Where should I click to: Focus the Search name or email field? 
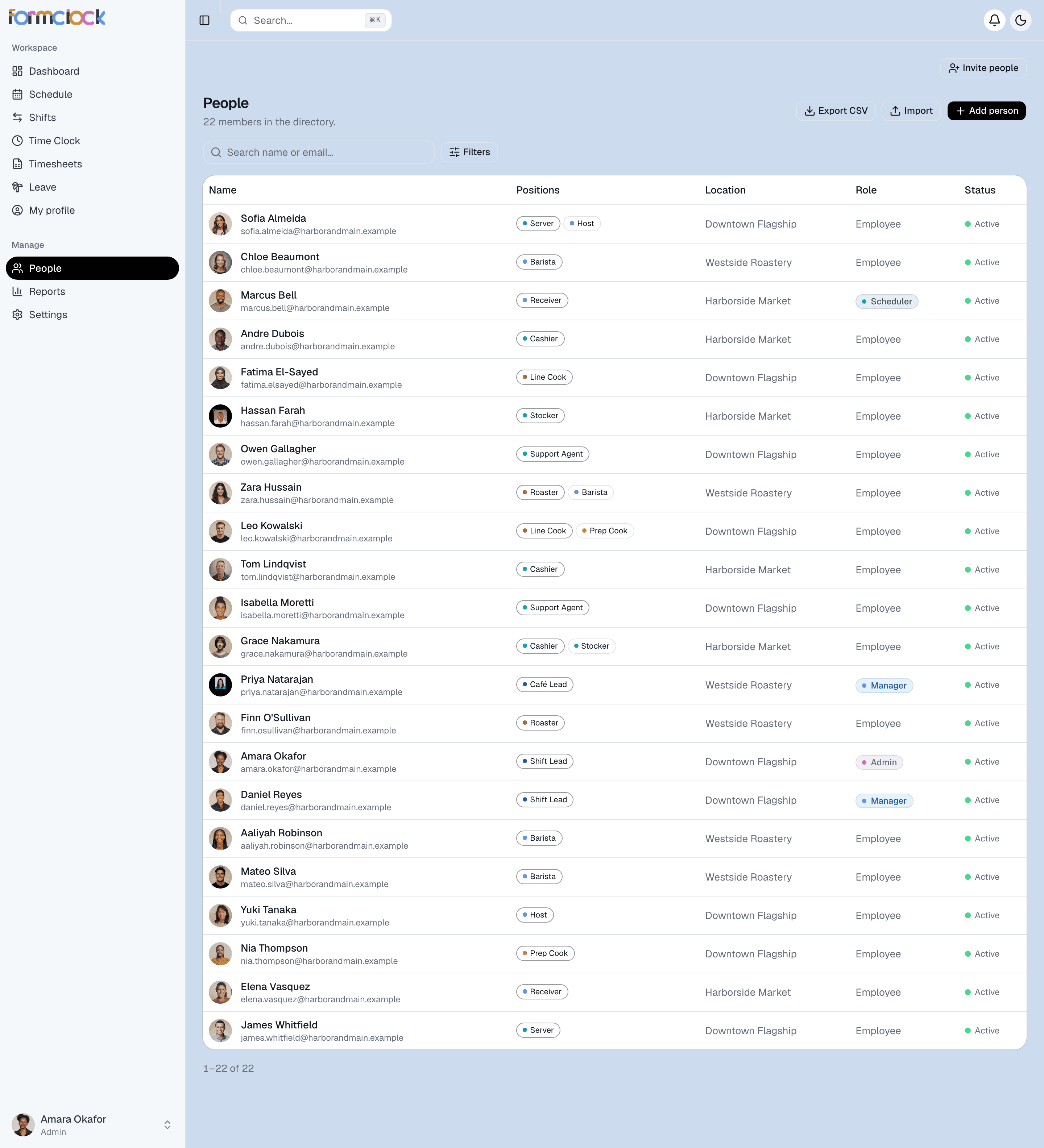pyautogui.click(x=318, y=152)
